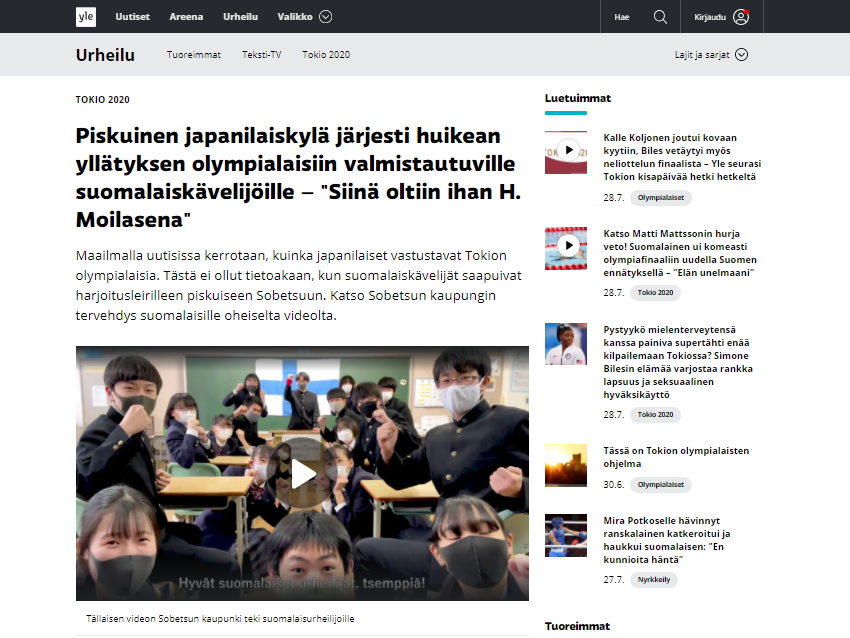Play the Kalle Koljonen sidebar video
Image resolution: width=850 pixels, height=638 pixels.
566,152
